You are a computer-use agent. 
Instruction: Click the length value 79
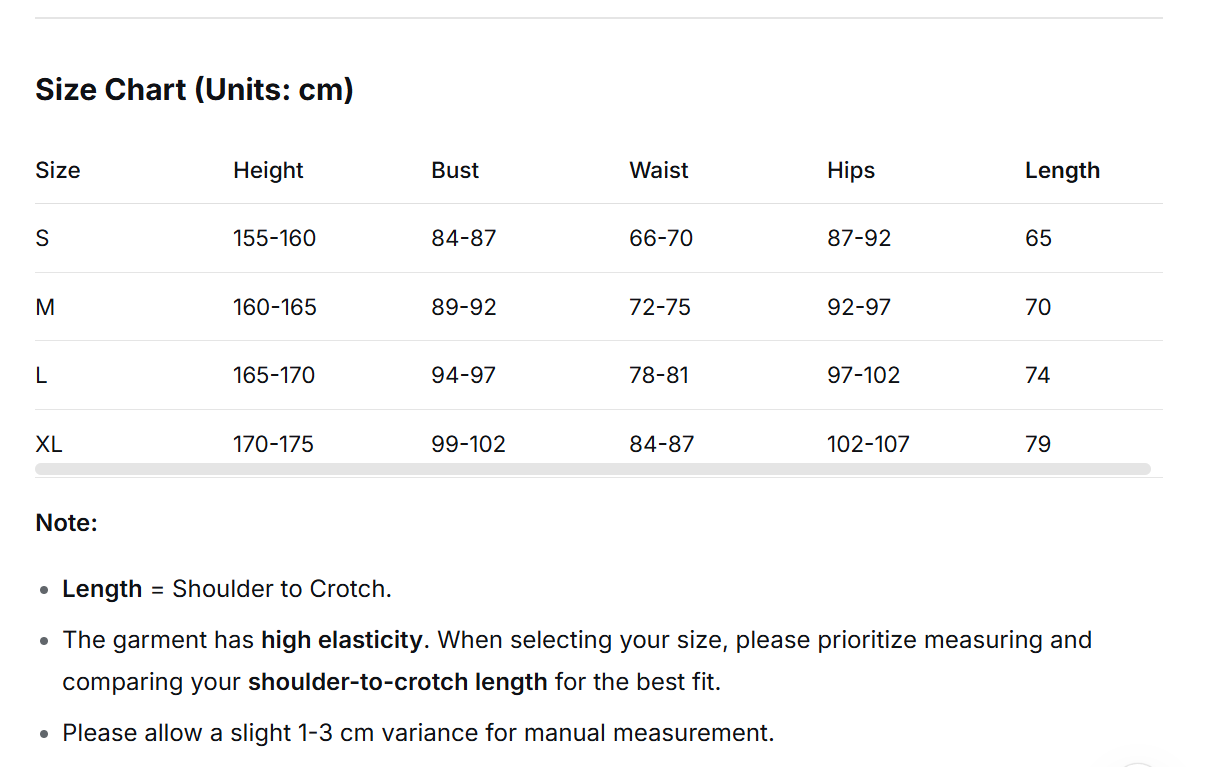pos(1038,444)
